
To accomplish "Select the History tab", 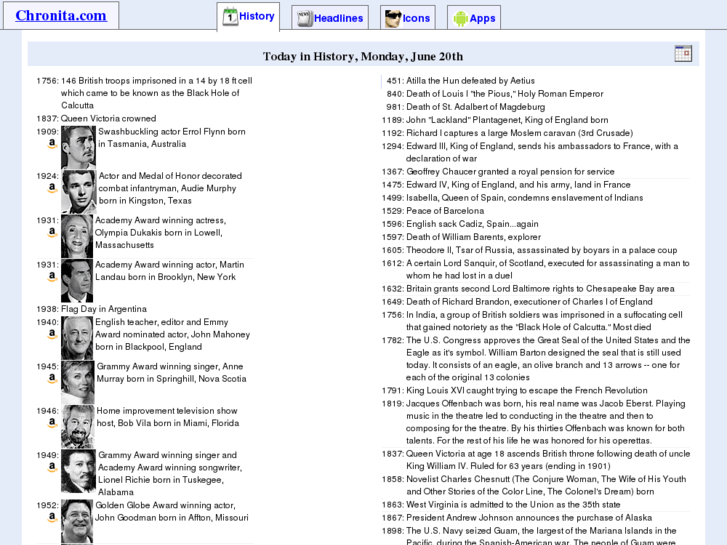I will click(248, 16).
